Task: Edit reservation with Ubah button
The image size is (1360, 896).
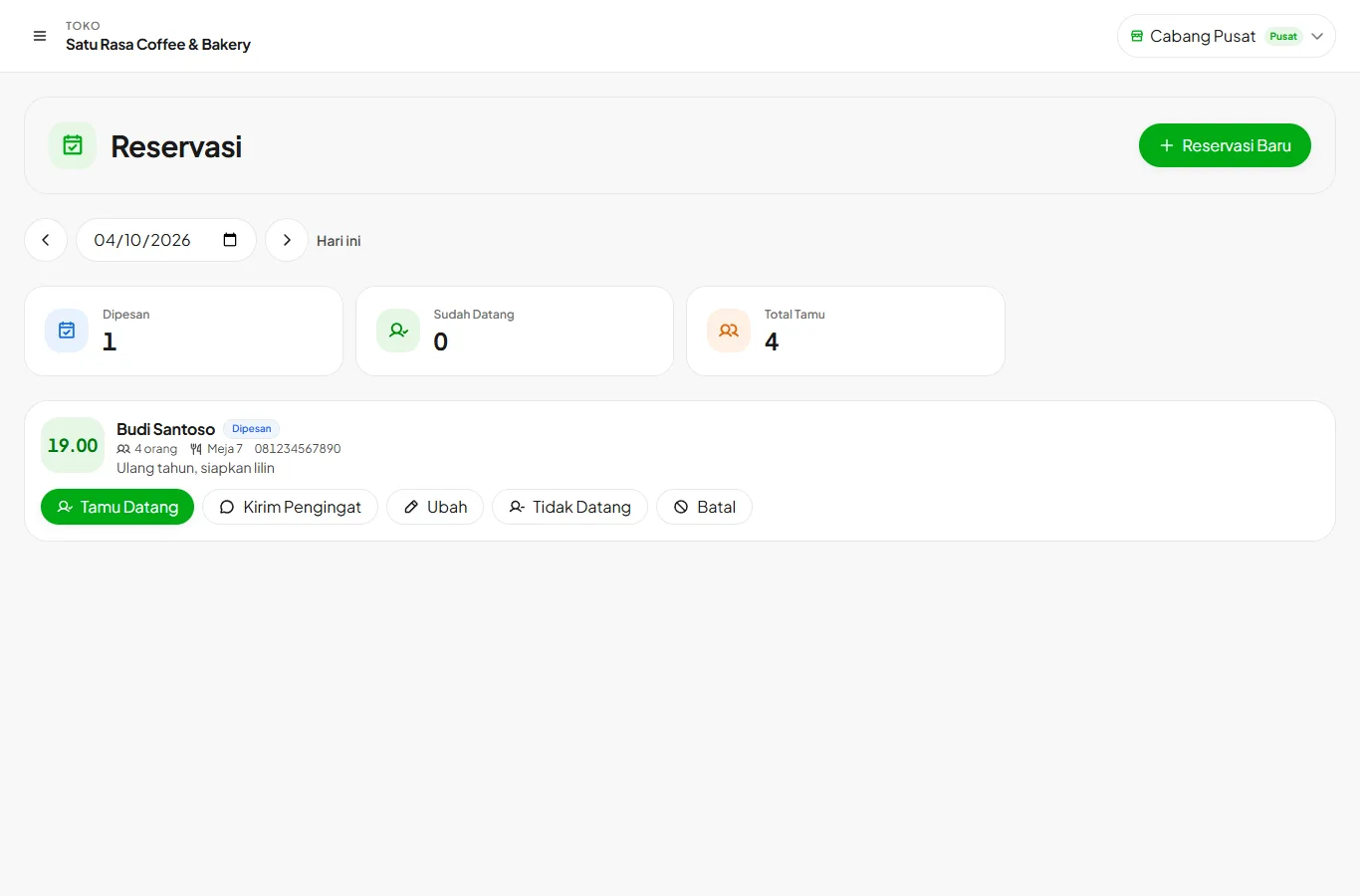Action: pyautogui.click(x=435, y=507)
